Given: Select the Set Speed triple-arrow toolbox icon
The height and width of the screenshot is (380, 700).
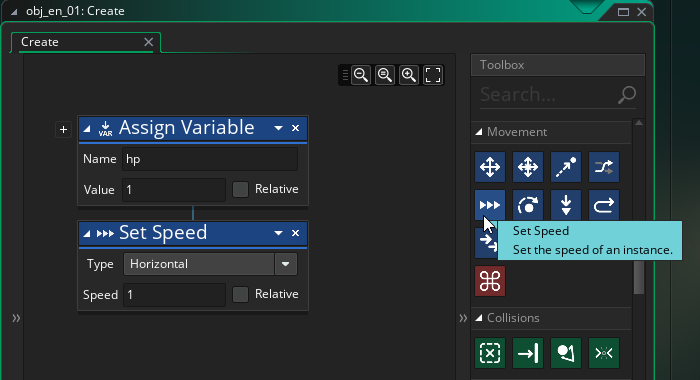Looking at the screenshot, I should 490,205.
